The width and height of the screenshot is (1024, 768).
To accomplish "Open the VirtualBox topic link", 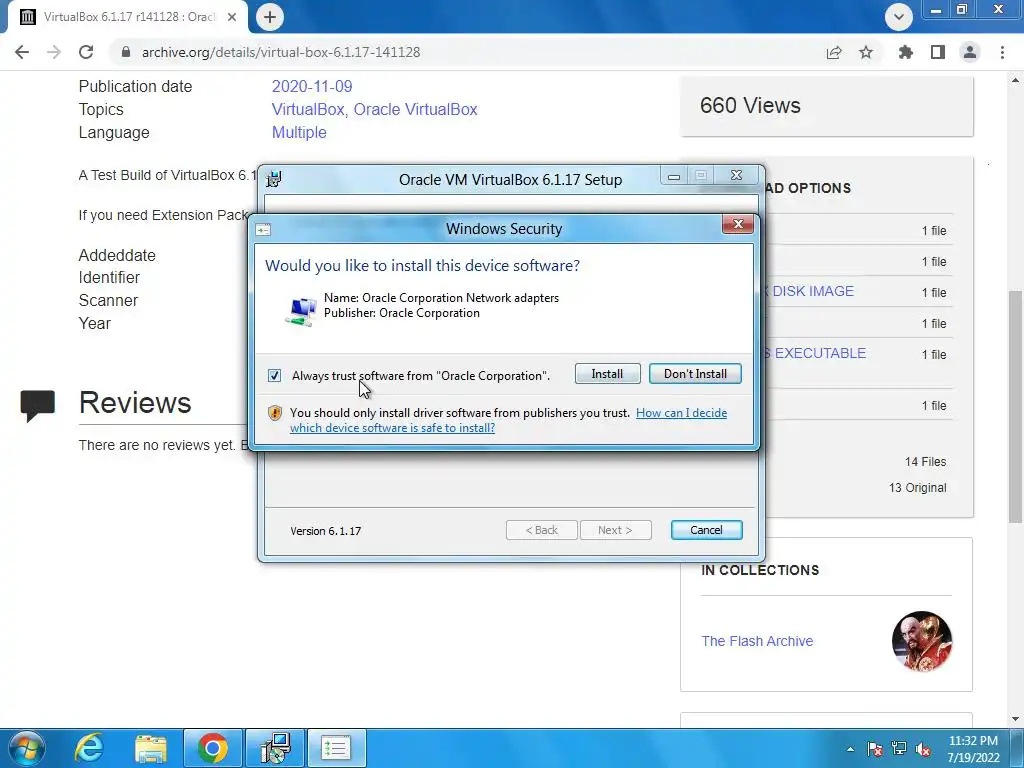I will [308, 109].
